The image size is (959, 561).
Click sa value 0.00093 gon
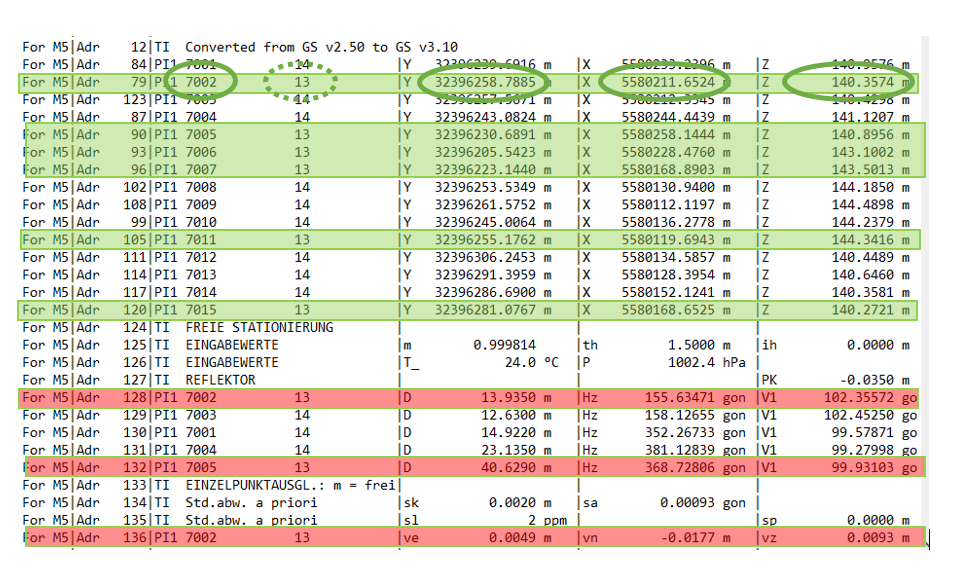[x=703, y=503]
